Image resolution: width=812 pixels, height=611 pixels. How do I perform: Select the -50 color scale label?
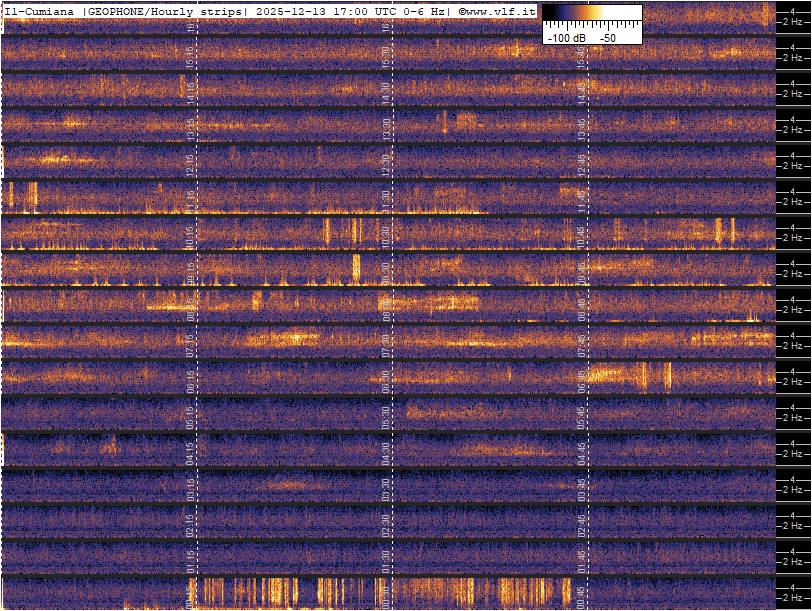click(607, 37)
